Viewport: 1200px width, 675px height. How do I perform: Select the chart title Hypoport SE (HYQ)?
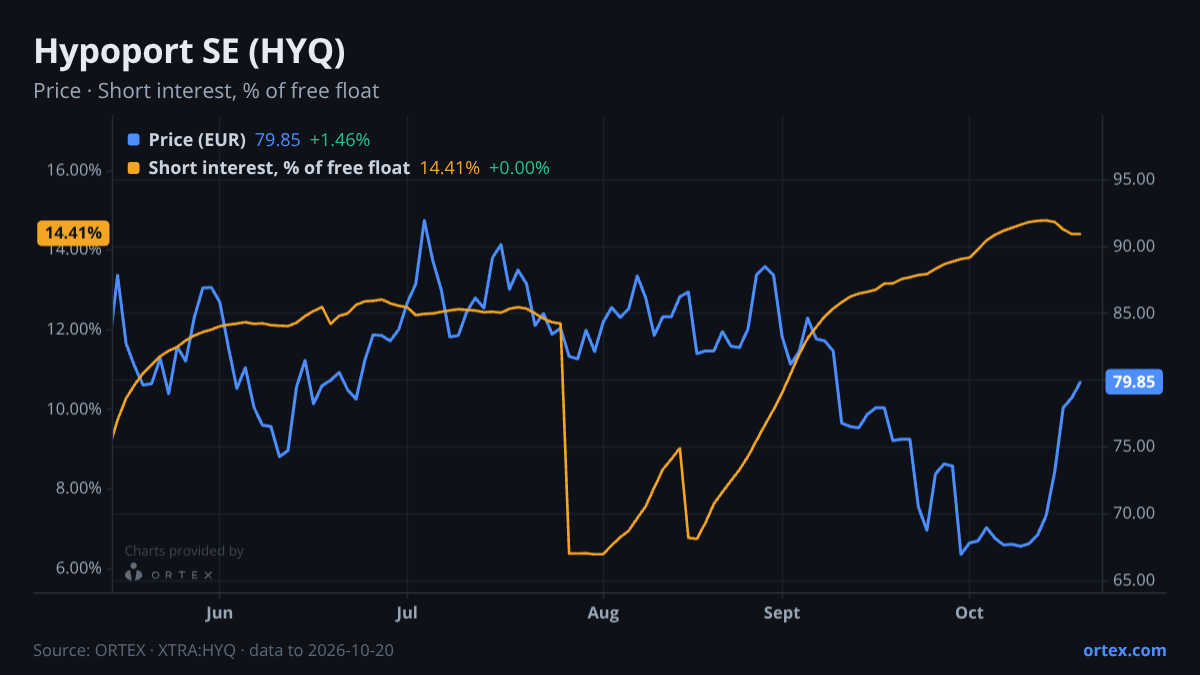(x=190, y=52)
